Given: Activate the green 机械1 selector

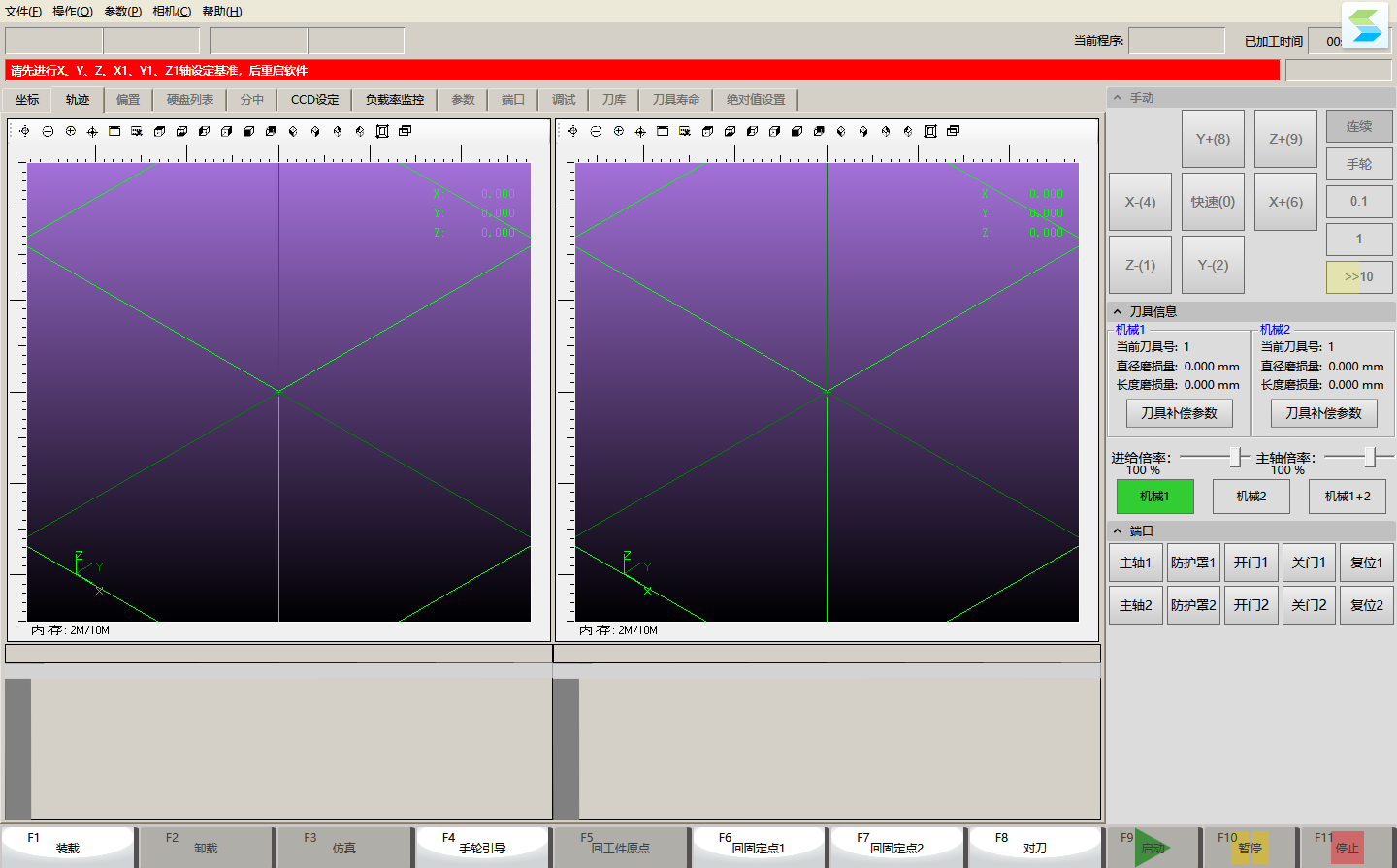Looking at the screenshot, I should click(x=1154, y=497).
